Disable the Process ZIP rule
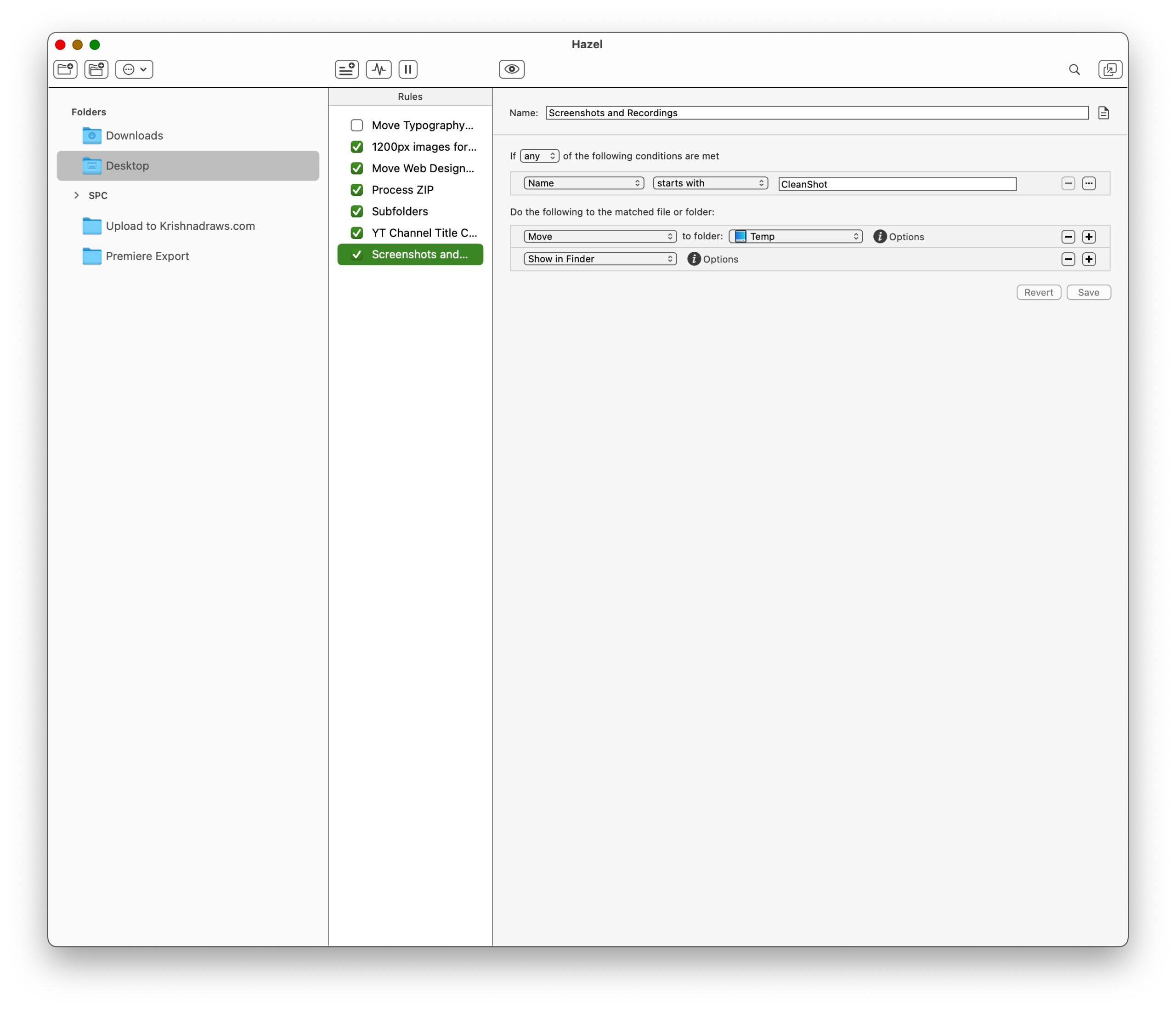Viewport: 1176px width, 1010px height. click(x=356, y=190)
